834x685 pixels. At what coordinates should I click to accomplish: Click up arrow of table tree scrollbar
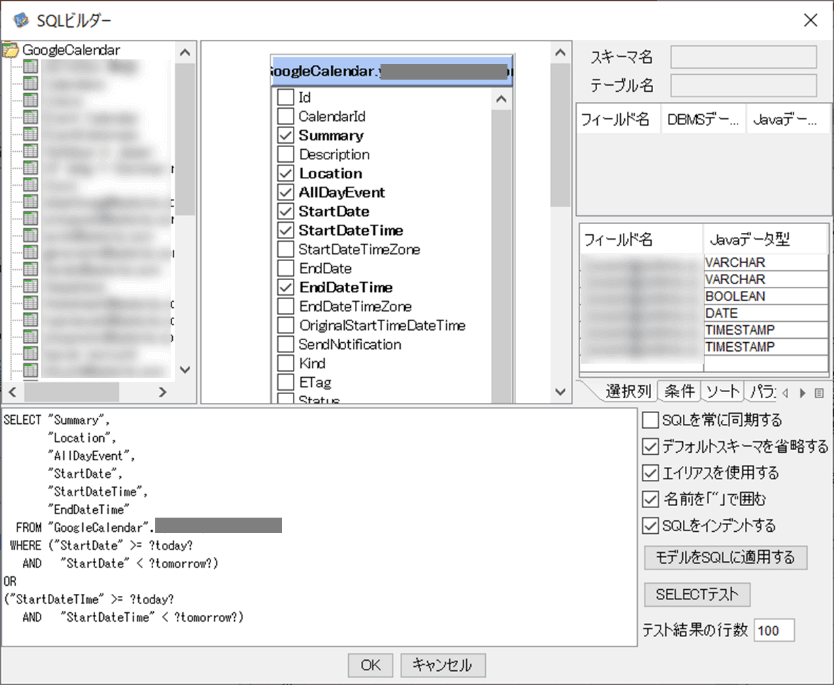pyautogui.click(x=185, y=52)
